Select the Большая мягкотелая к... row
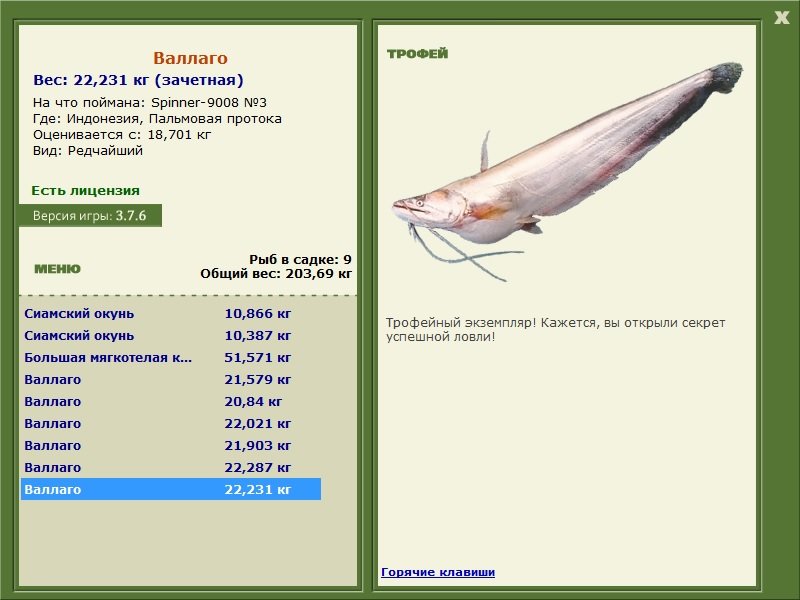 (x=171, y=357)
